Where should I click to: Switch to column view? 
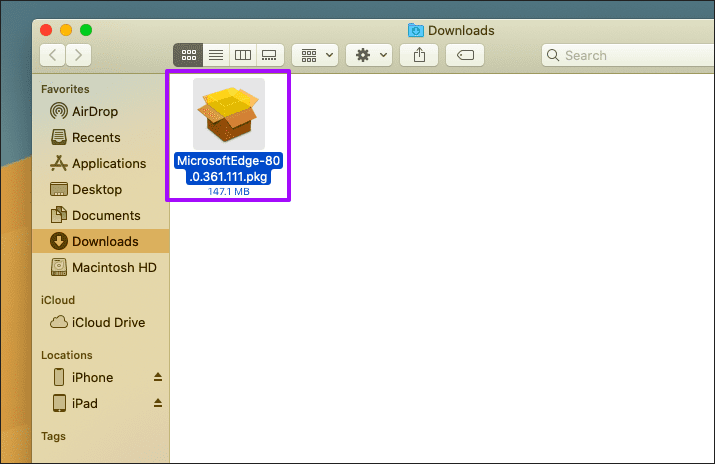click(243, 55)
